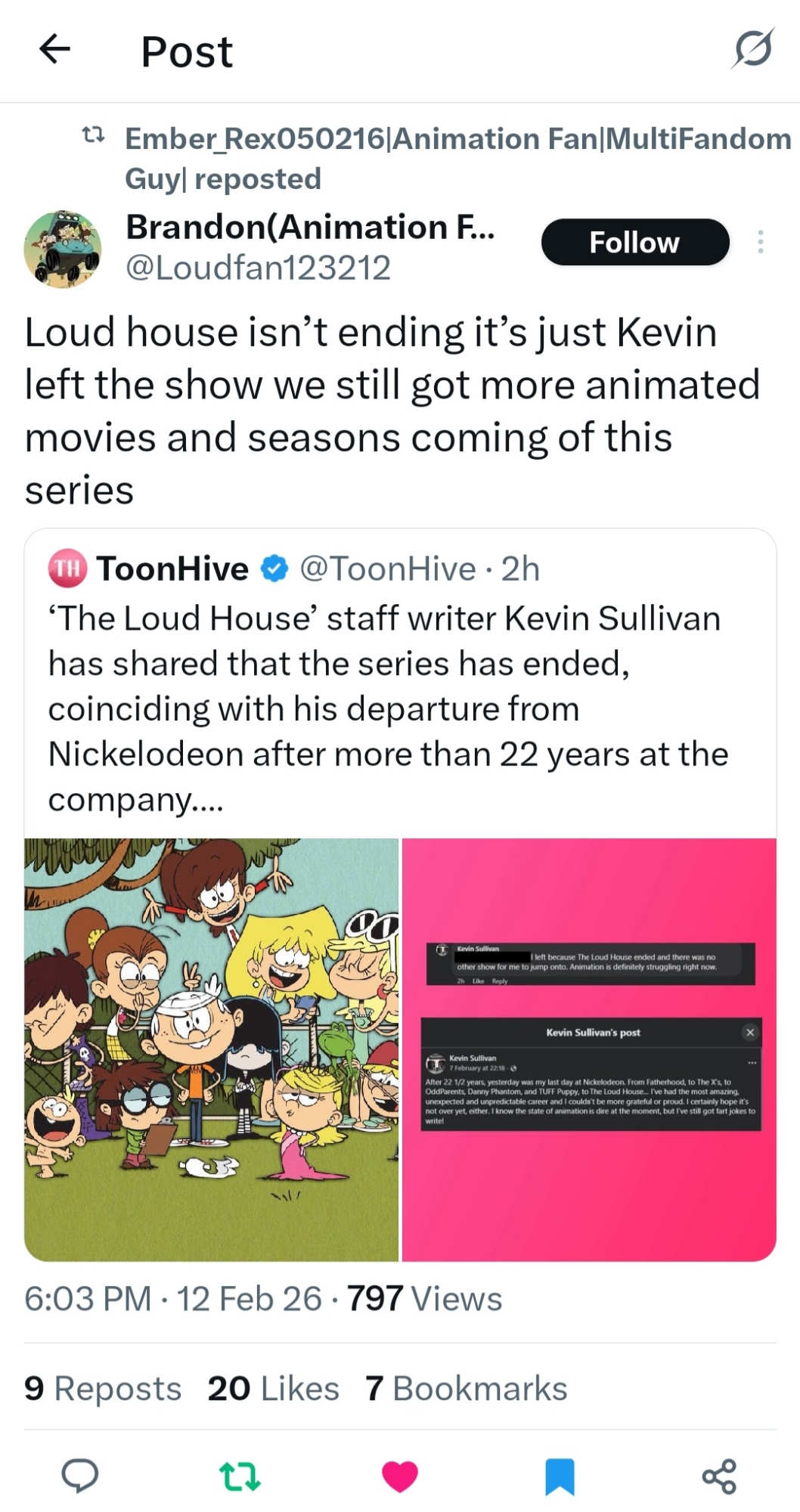Screen dimensions: 800x1512
Task: Unlike the post with heart icon
Action: click(x=400, y=1475)
